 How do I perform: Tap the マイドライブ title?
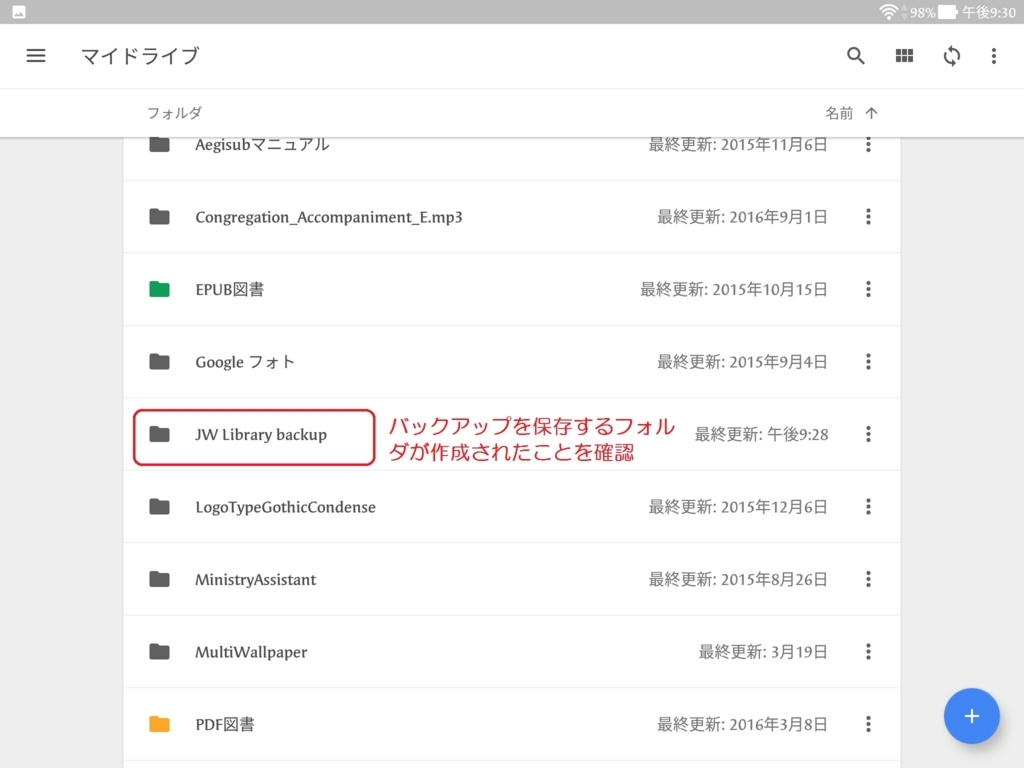click(140, 56)
